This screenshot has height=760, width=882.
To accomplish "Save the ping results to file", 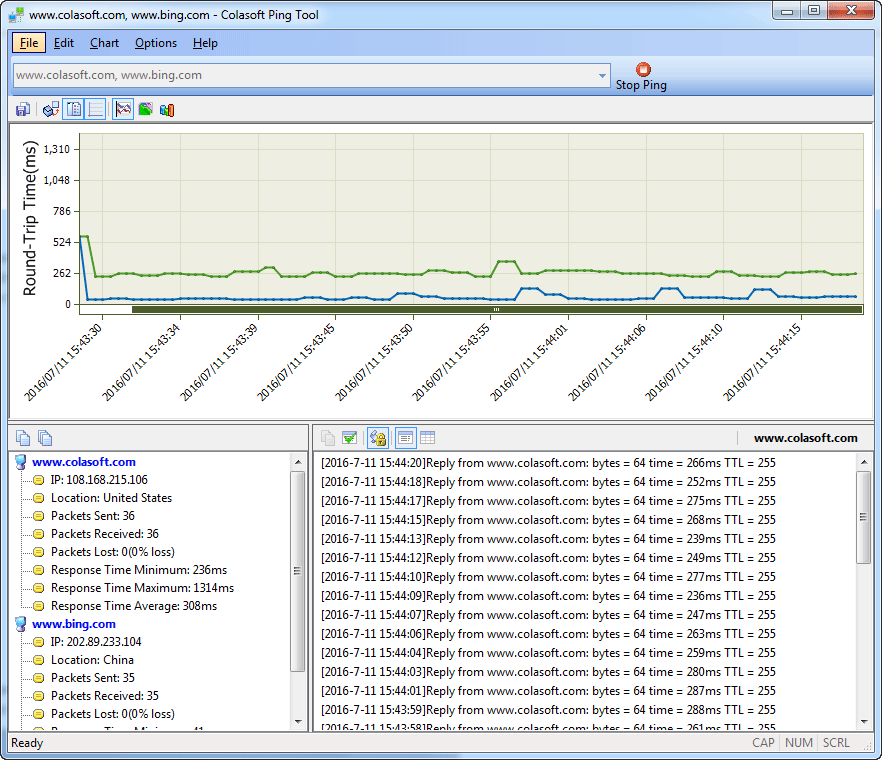I will pos(22,108).
